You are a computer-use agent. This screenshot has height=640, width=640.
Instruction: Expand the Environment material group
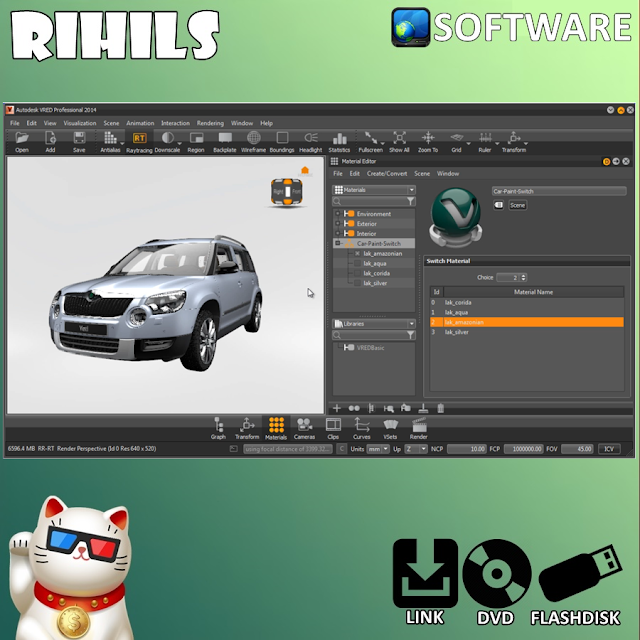(x=338, y=213)
